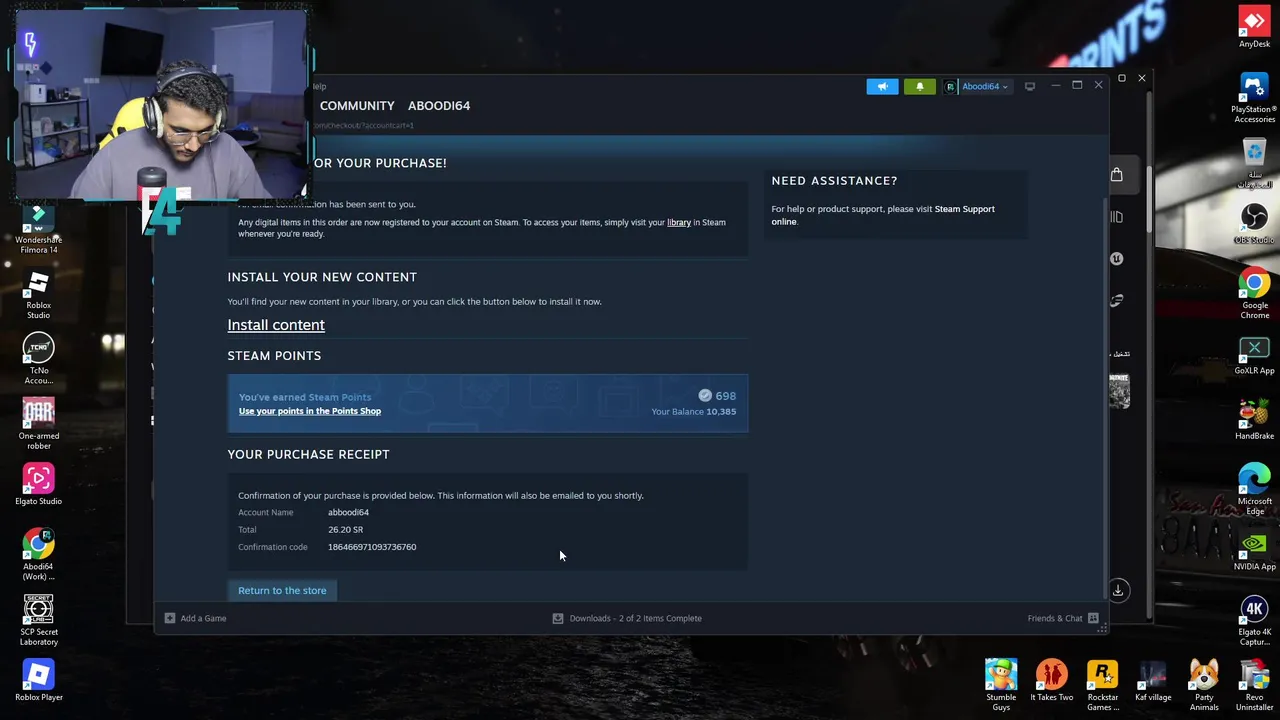Open Abodi64 (Work) Chrome shortcut
1280x720 pixels.
click(38, 555)
